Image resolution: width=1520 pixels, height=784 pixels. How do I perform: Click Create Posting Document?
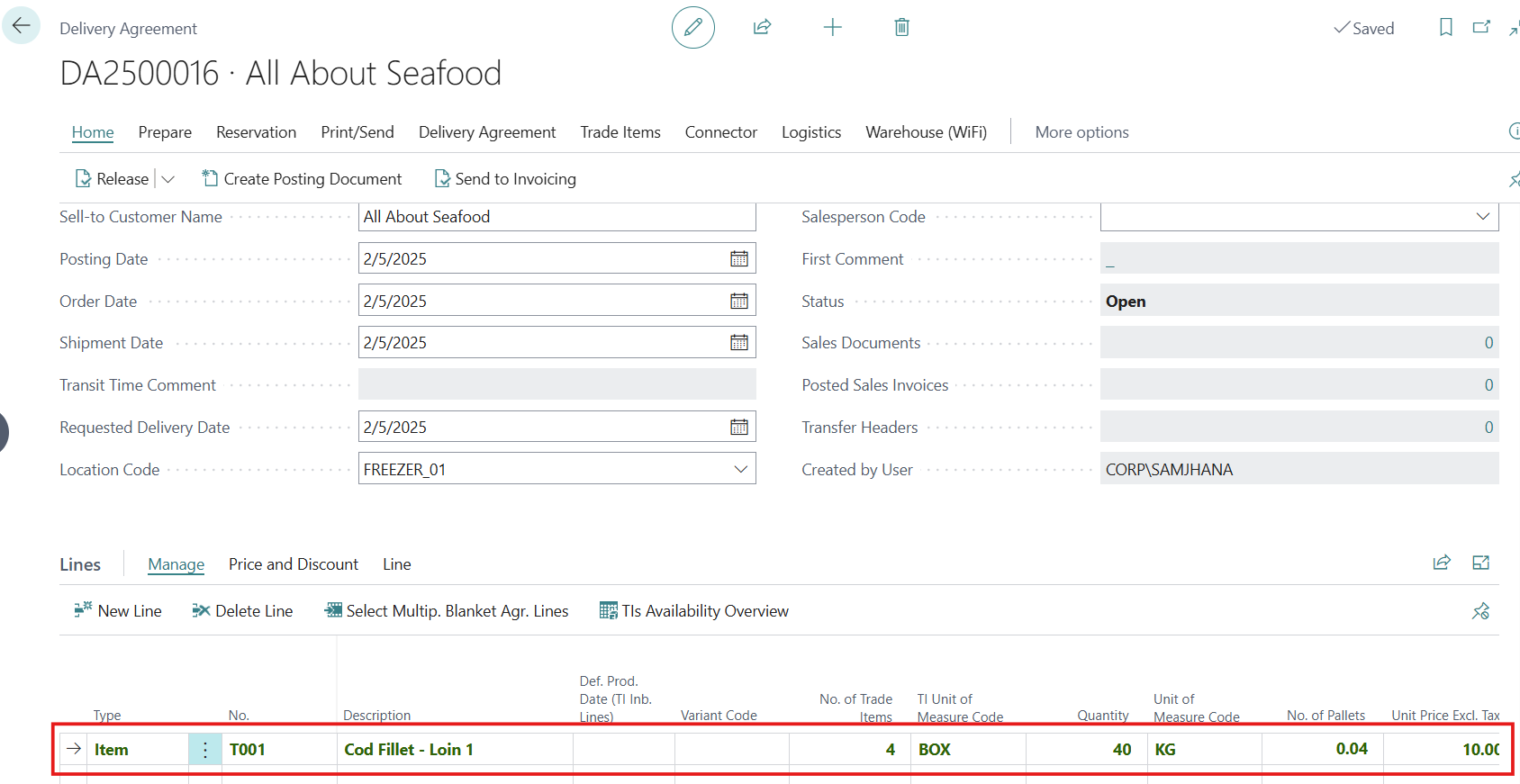click(302, 179)
